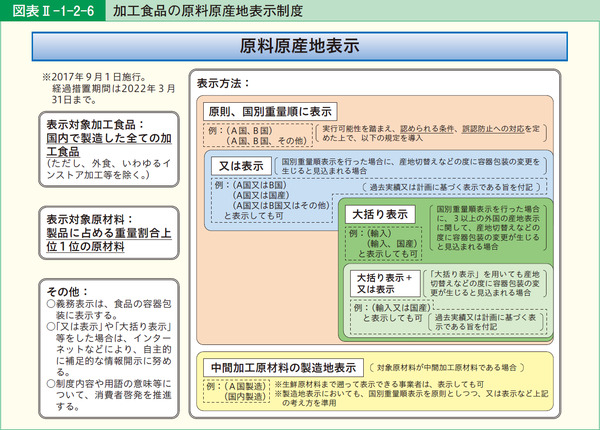Click the figure number label 図表Ⅱ-1-2-6
Viewport: 600px width, 430px height.
(53, 10)
